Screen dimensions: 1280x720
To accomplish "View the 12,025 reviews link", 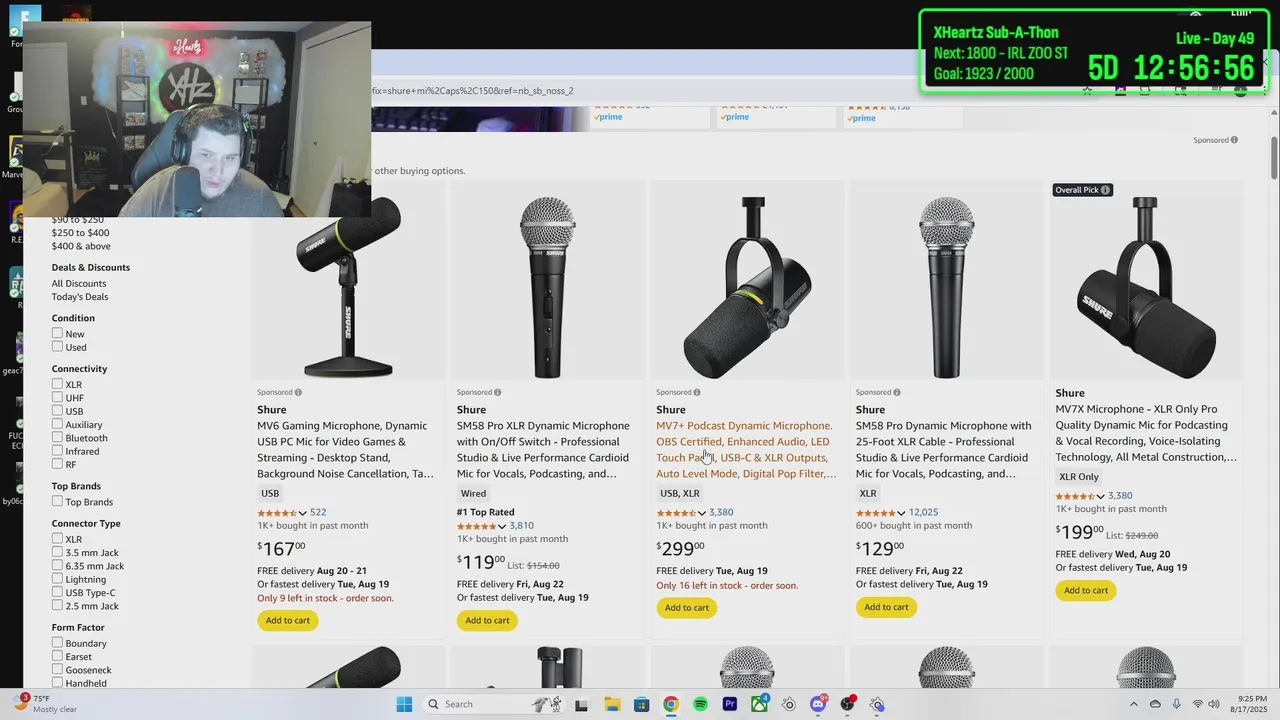I will [923, 512].
